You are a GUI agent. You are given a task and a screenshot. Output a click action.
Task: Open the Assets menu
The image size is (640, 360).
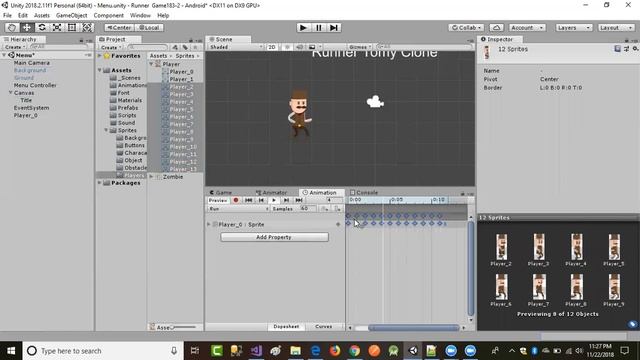[x=42, y=16]
